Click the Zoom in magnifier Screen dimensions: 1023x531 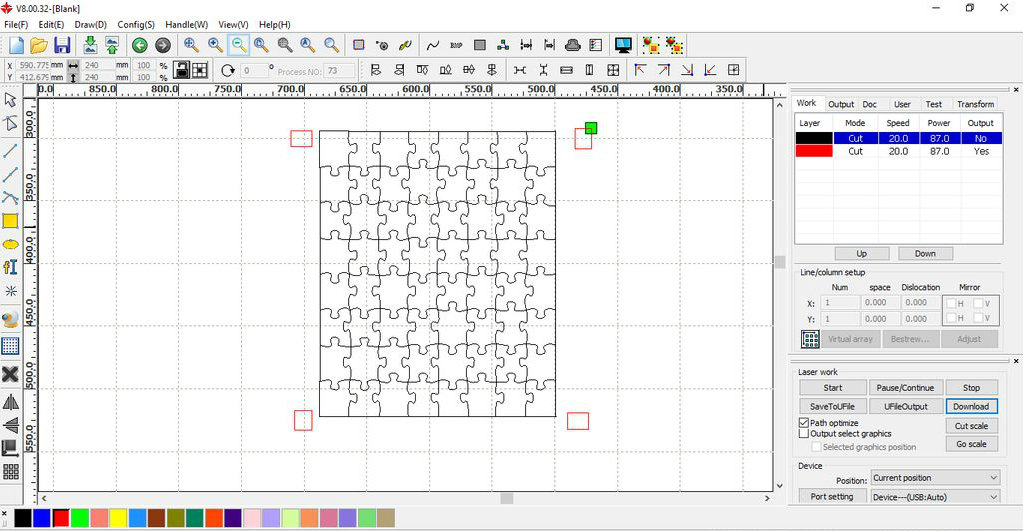coord(215,45)
